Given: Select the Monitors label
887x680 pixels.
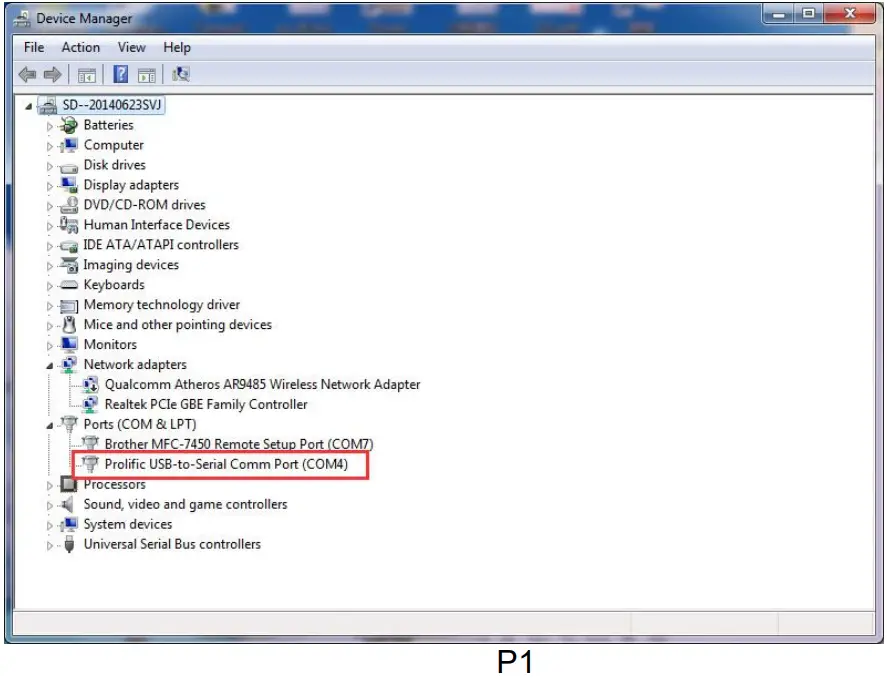Looking at the screenshot, I should pyautogui.click(x=110, y=345).
